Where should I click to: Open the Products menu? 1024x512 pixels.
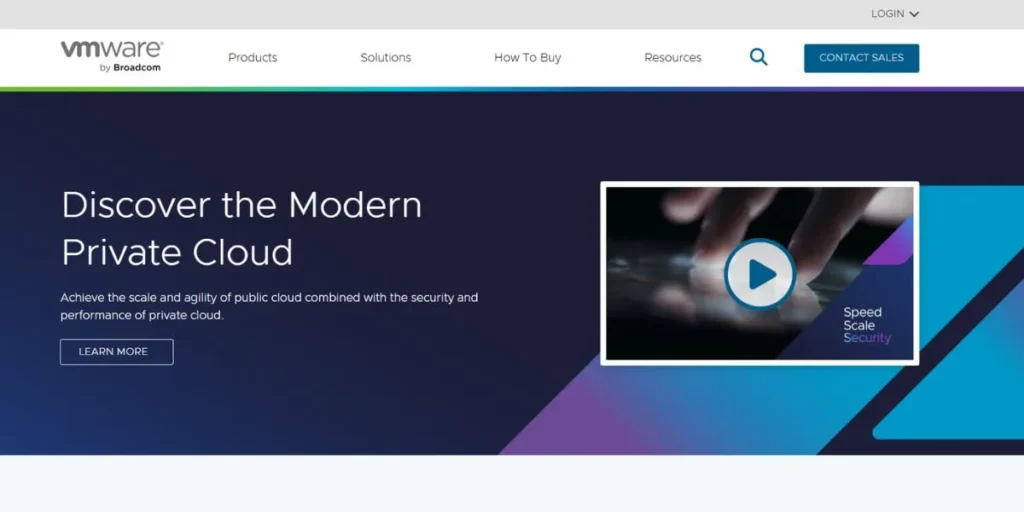tap(252, 58)
